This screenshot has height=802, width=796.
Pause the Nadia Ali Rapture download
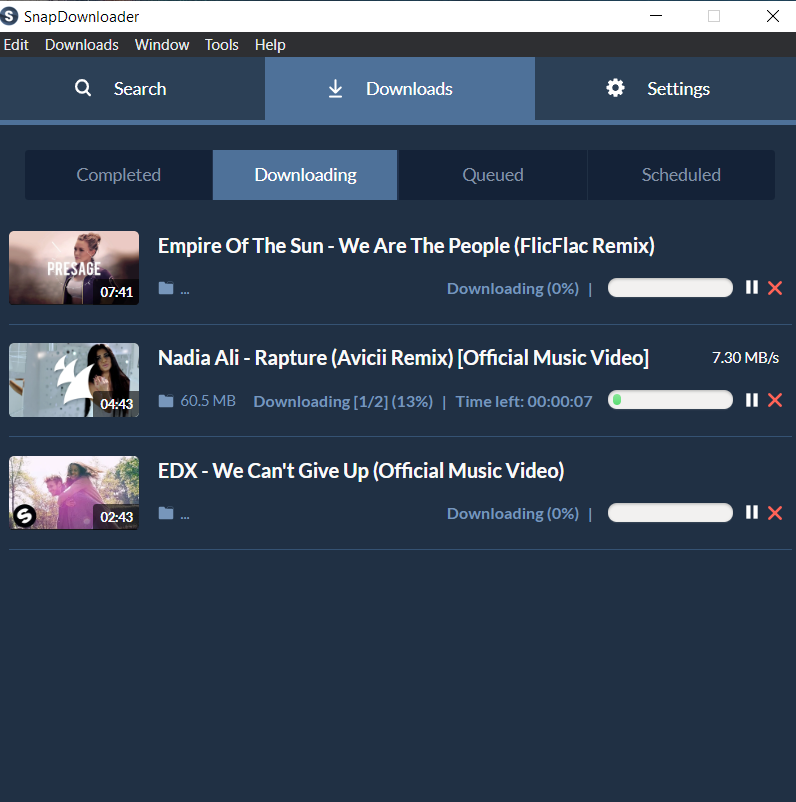tap(751, 400)
